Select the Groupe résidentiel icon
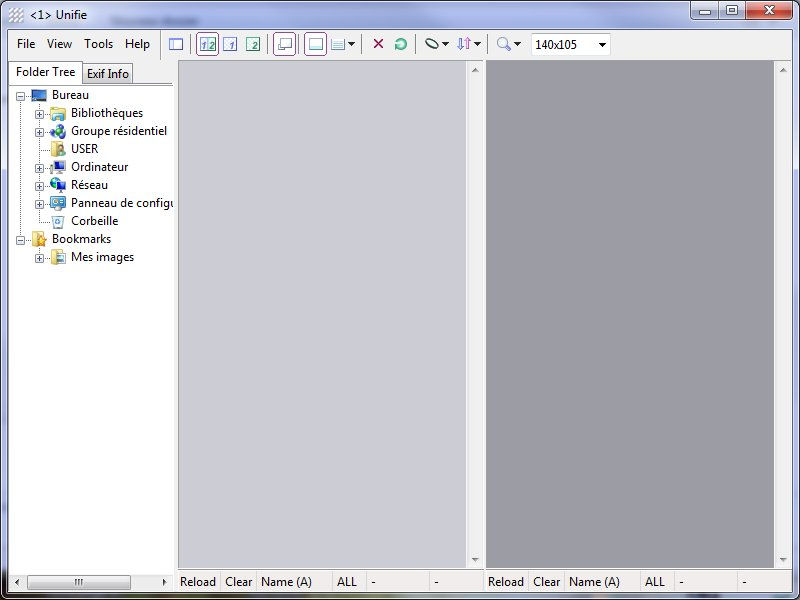The width and height of the screenshot is (800, 600). pyautogui.click(x=58, y=132)
